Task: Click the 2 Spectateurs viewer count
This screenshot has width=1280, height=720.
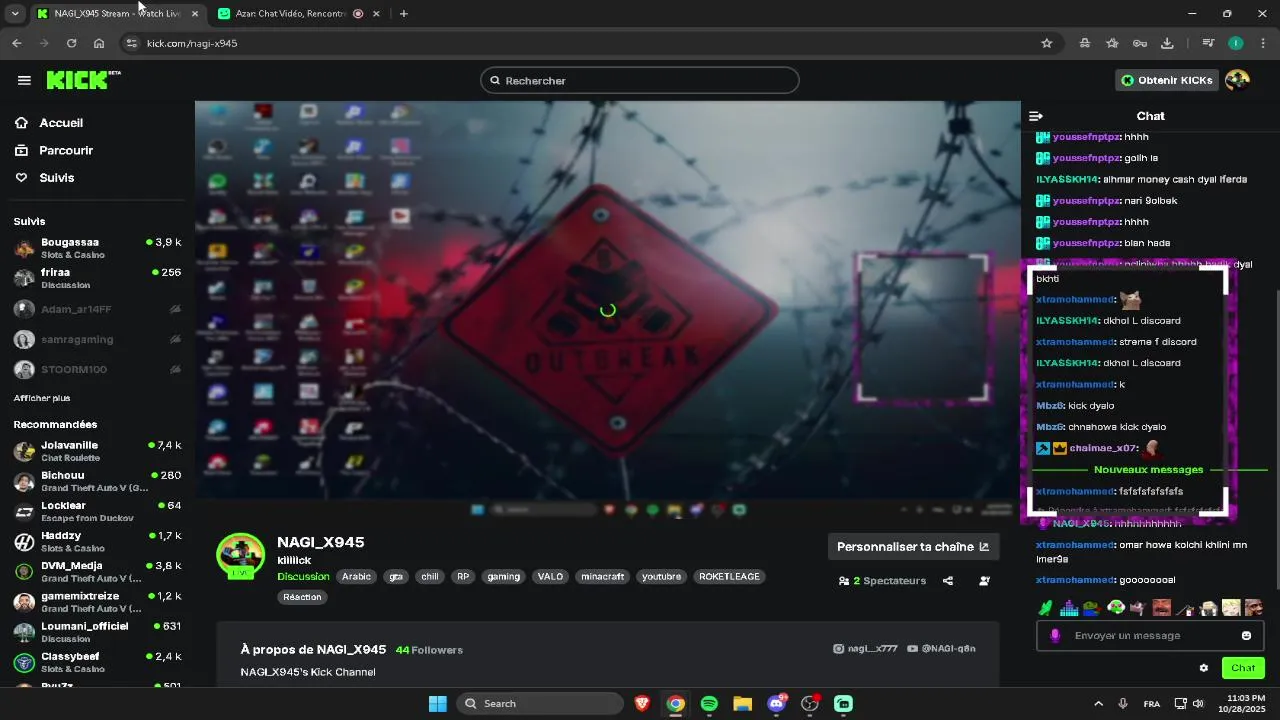Action: pos(883,581)
